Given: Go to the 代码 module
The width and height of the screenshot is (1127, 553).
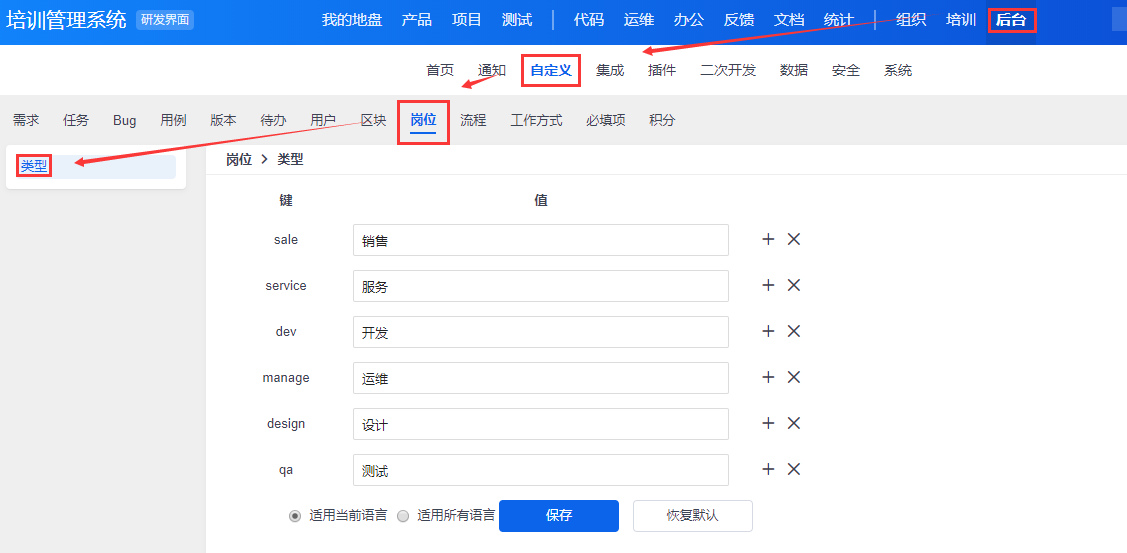Looking at the screenshot, I should [x=589, y=20].
